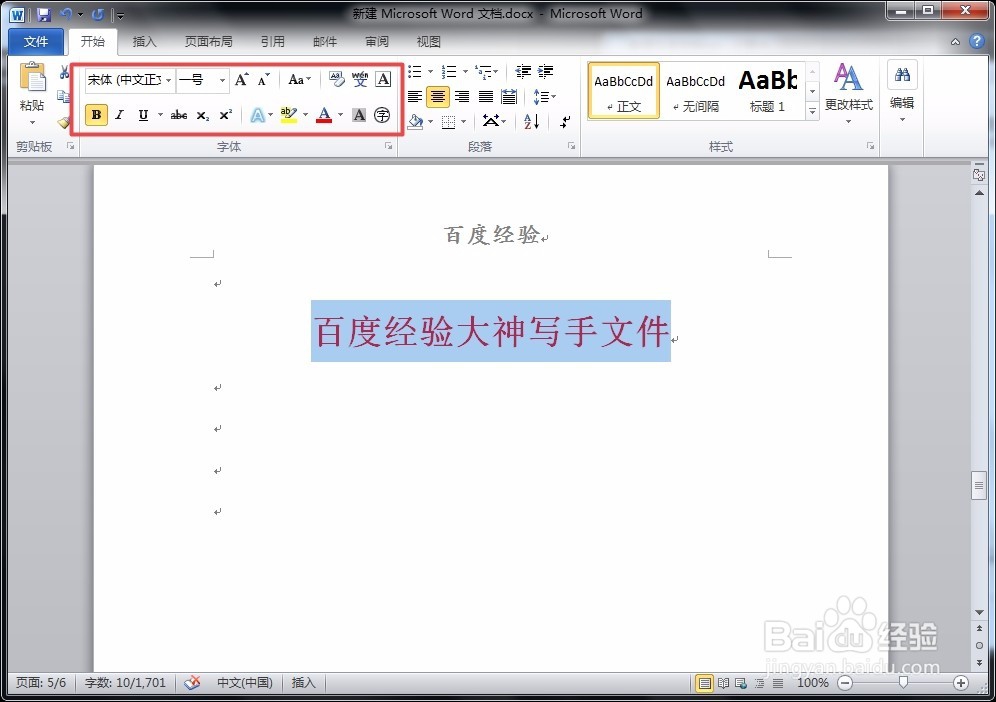This screenshot has width=996, height=702.
Task: Click the Increase Indent icon
Action: [x=546, y=71]
